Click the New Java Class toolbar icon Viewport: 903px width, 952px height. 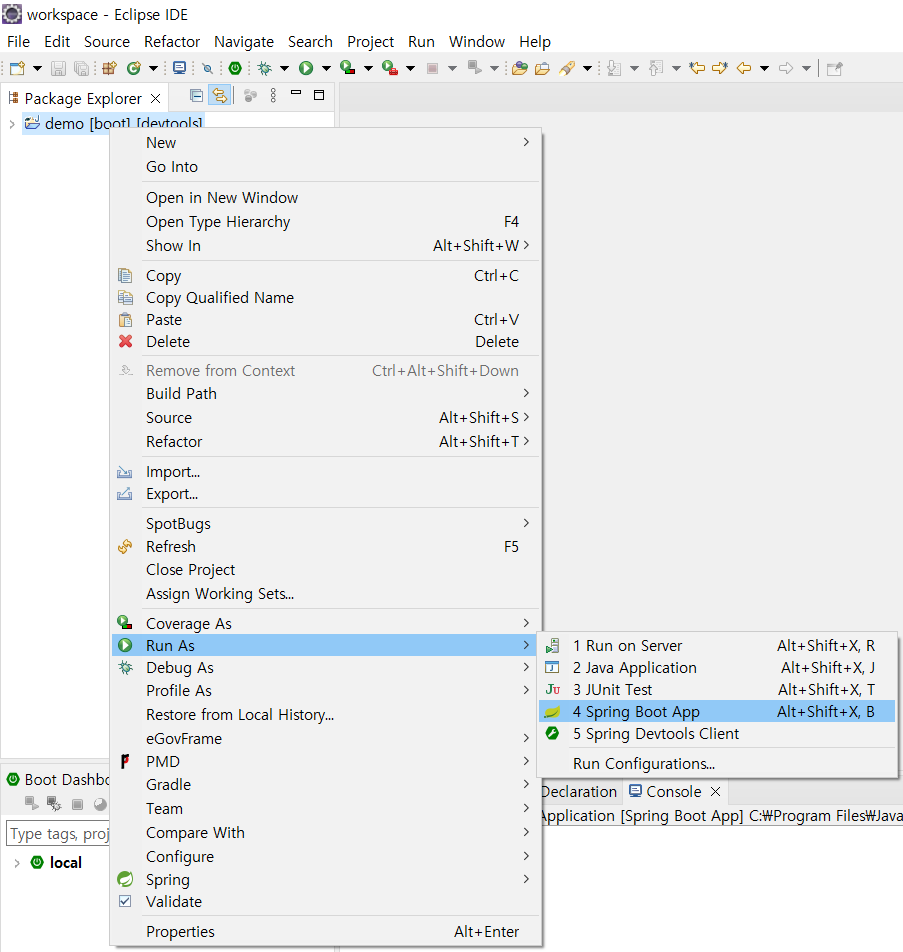(x=134, y=68)
